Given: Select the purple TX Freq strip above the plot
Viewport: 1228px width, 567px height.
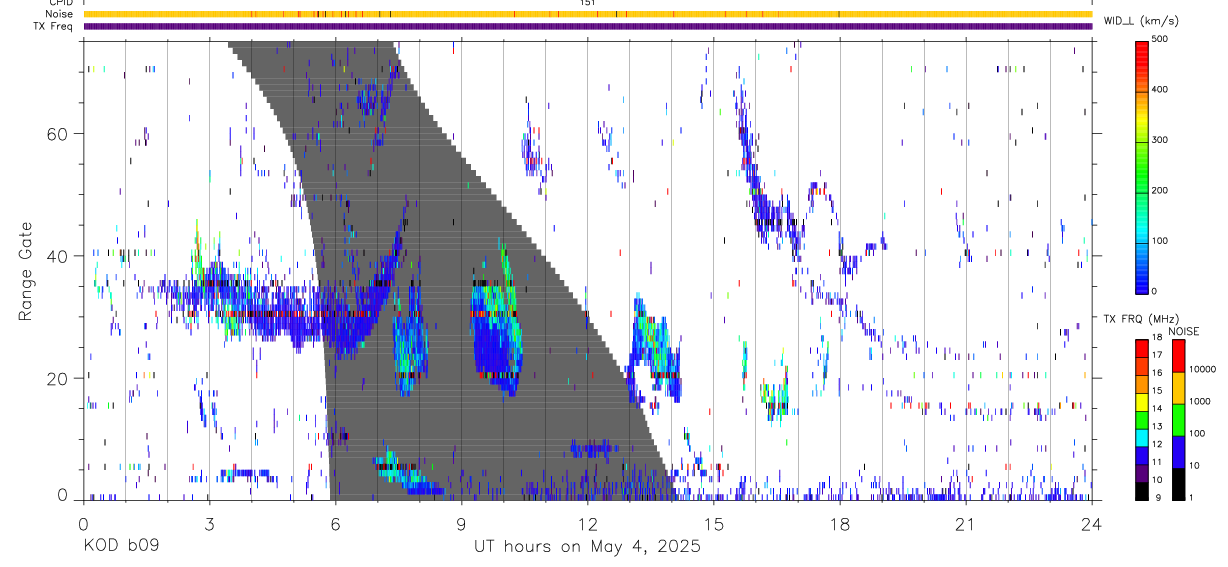Looking at the screenshot, I should (x=587, y=26).
